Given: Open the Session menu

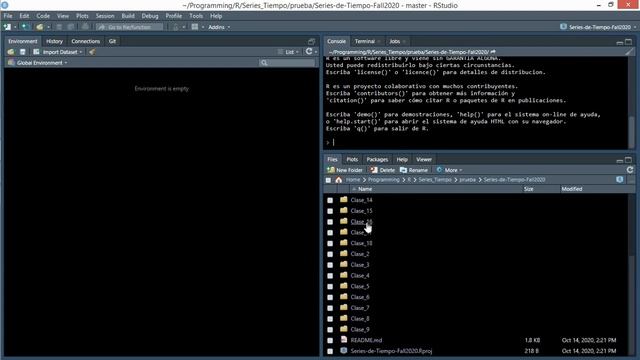Looking at the screenshot, I should coord(105,16).
